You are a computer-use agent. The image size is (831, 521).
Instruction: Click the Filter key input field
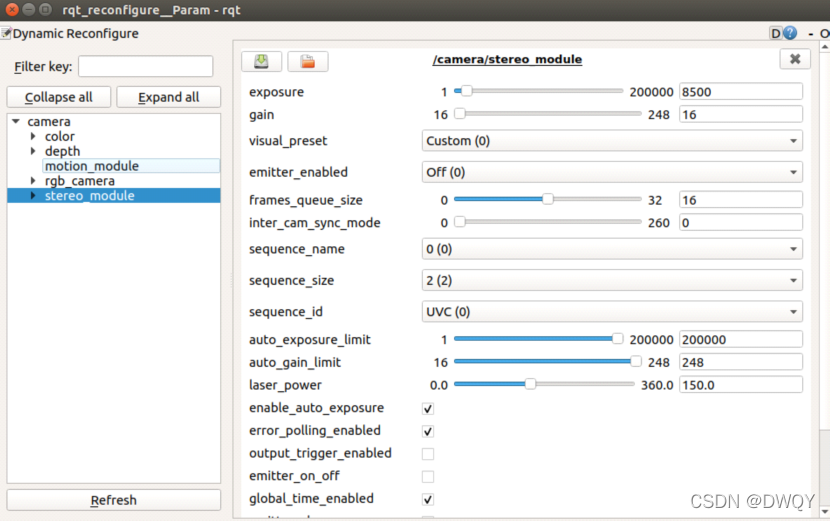coord(146,66)
